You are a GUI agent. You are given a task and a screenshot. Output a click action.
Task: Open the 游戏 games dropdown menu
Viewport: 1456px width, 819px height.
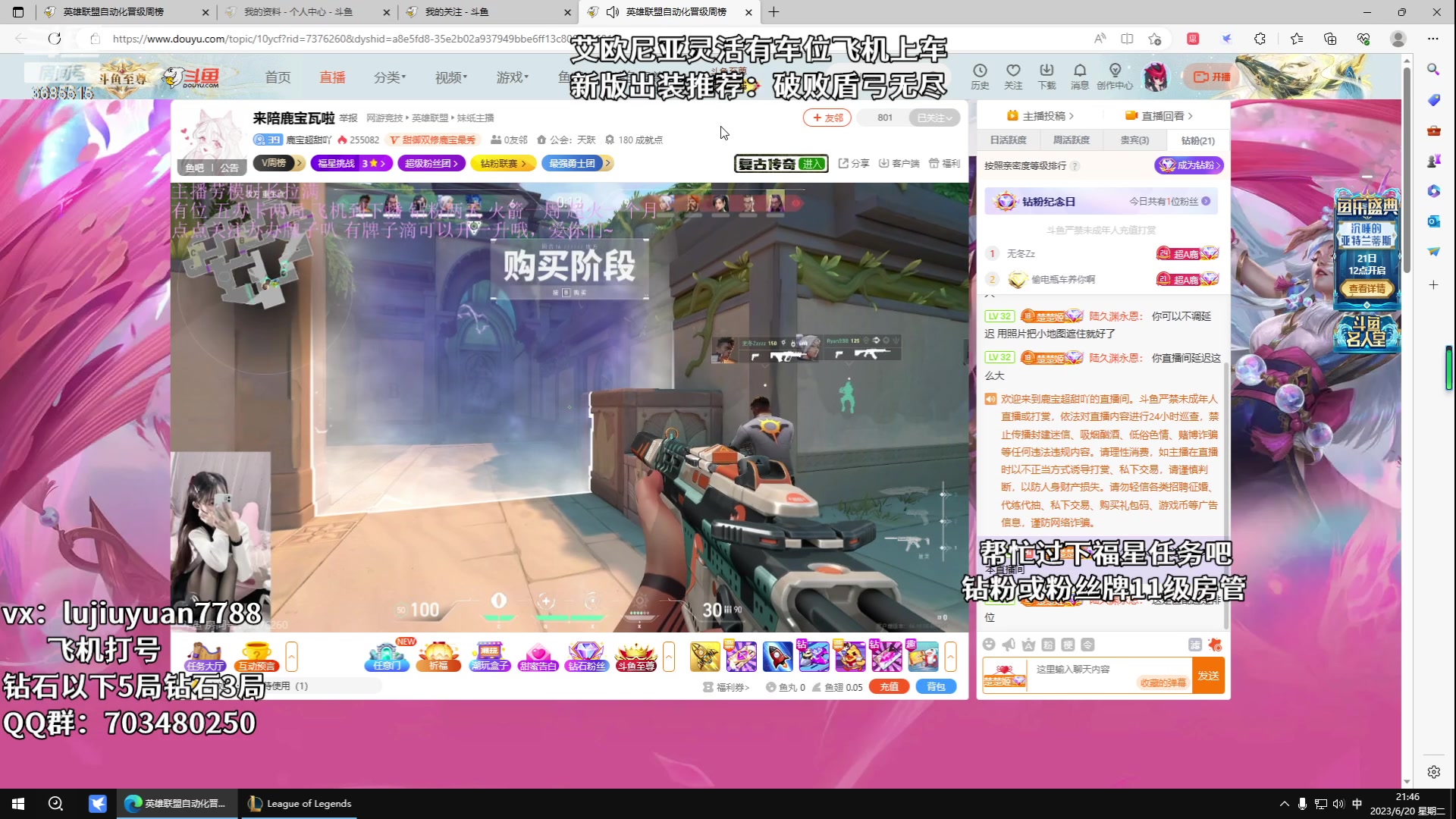click(x=513, y=77)
